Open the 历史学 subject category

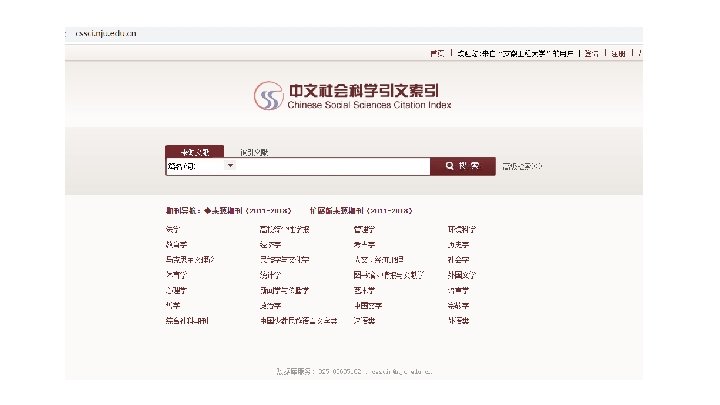coord(459,245)
